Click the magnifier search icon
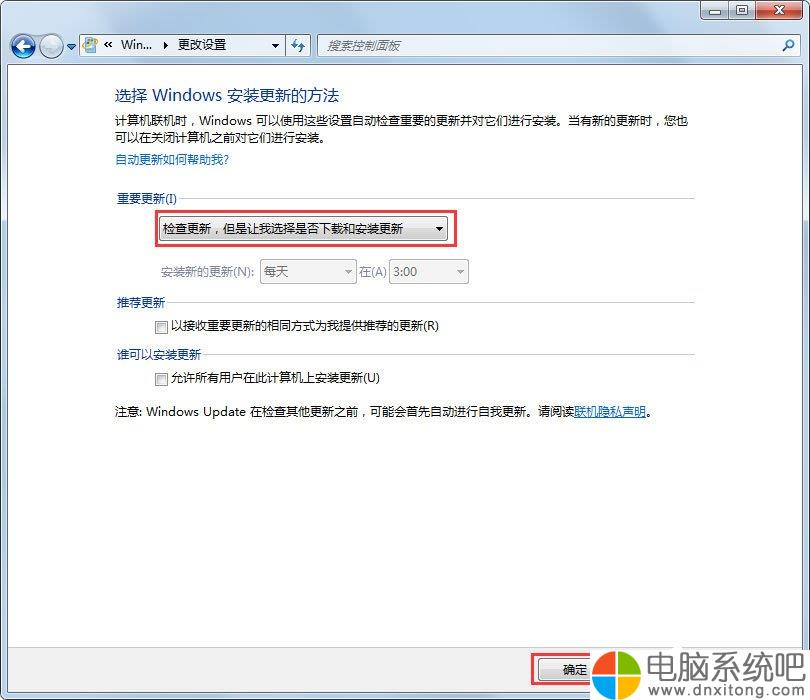The image size is (810, 700). click(788, 45)
